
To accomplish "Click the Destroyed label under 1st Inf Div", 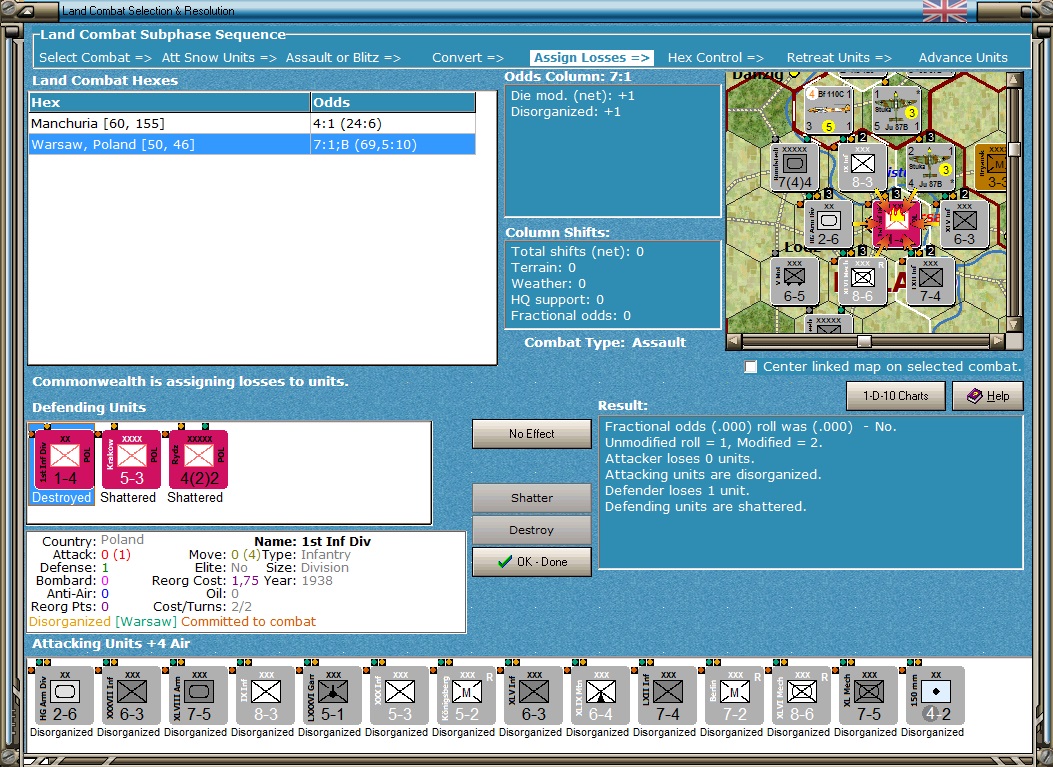I will [x=61, y=498].
